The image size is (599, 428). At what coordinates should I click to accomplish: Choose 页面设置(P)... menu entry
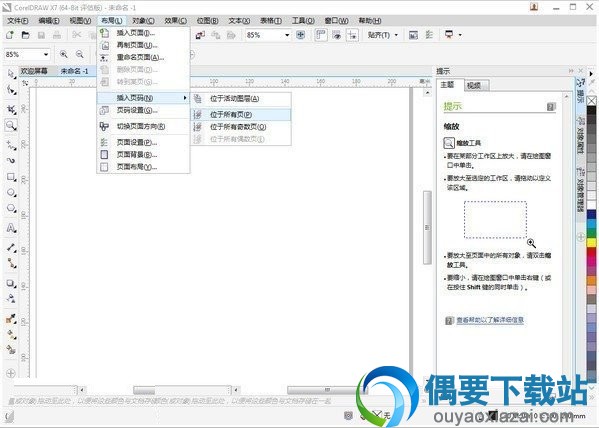(143, 143)
